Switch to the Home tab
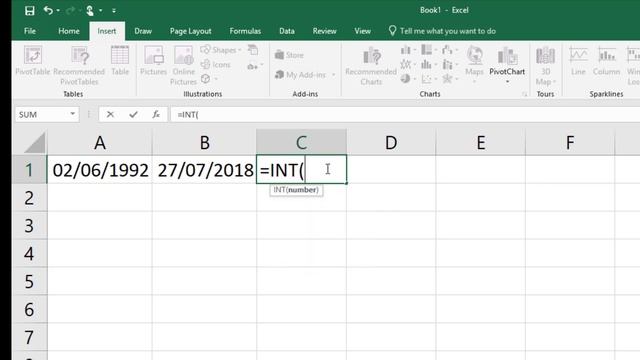Screen dimensions: 640x360 (x=69, y=31)
